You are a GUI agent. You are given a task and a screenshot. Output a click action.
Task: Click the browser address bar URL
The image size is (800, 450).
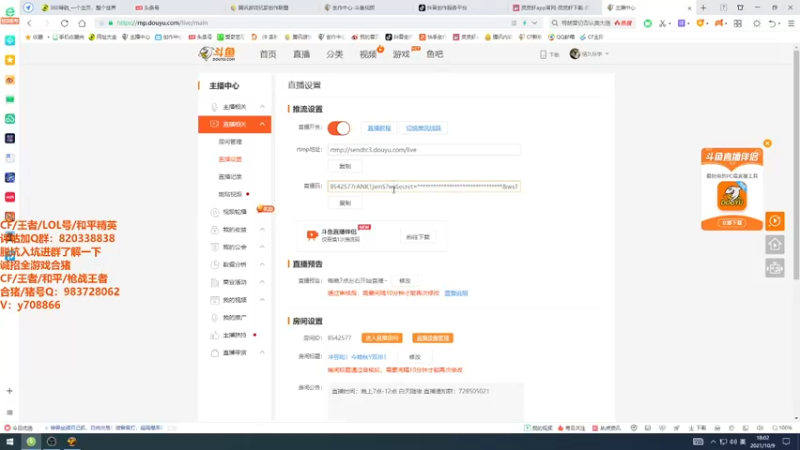(x=162, y=23)
